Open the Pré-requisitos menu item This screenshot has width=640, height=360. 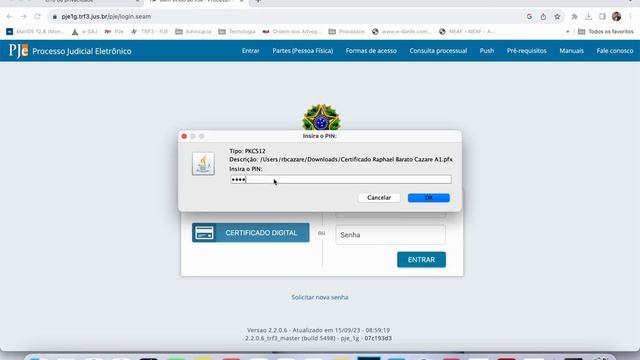pyautogui.click(x=527, y=51)
